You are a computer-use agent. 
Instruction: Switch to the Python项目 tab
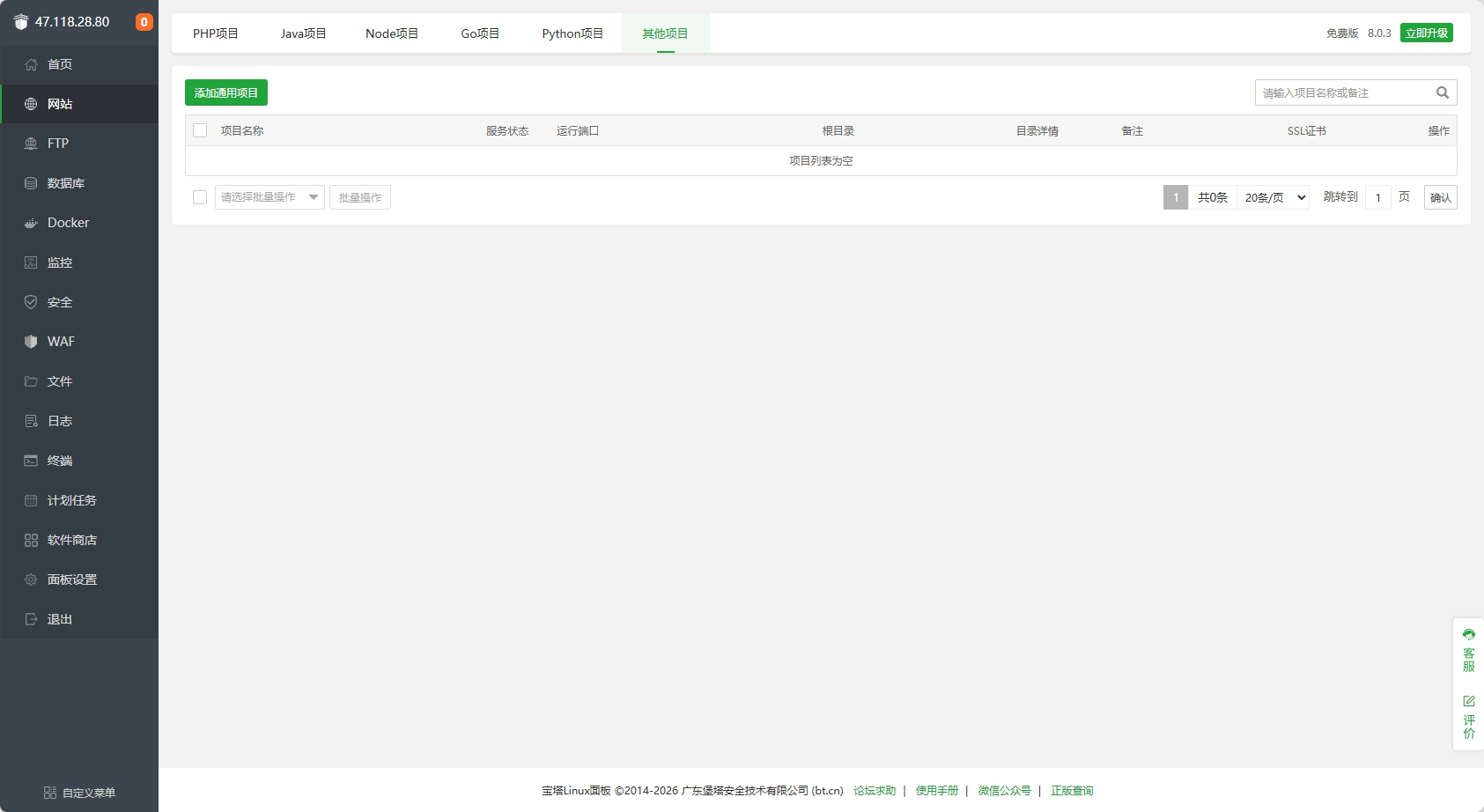[572, 33]
